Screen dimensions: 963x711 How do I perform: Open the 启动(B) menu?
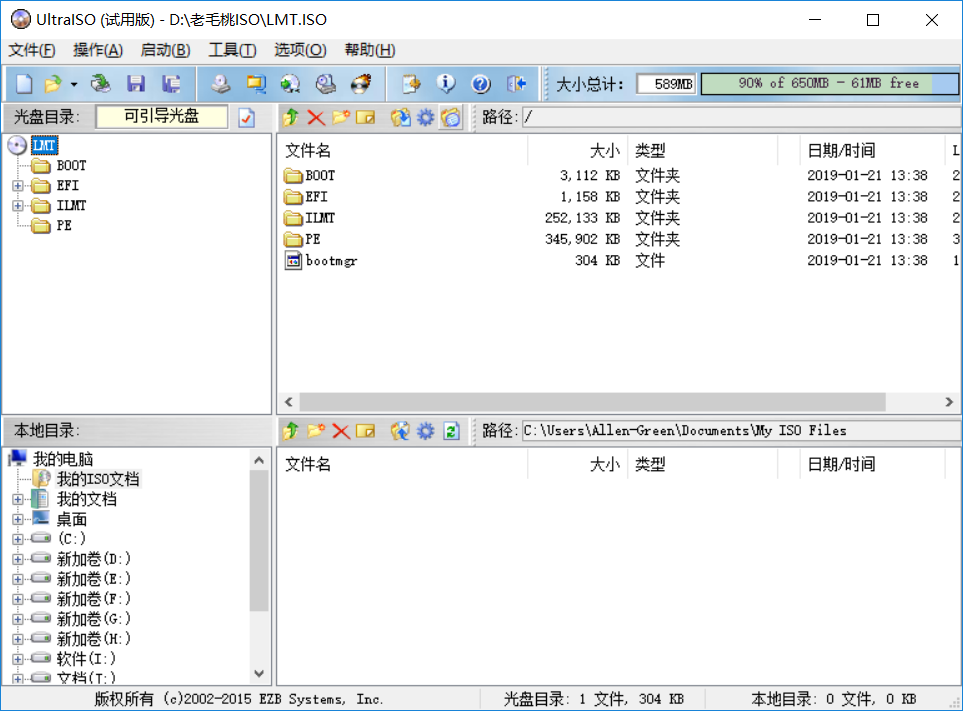165,50
